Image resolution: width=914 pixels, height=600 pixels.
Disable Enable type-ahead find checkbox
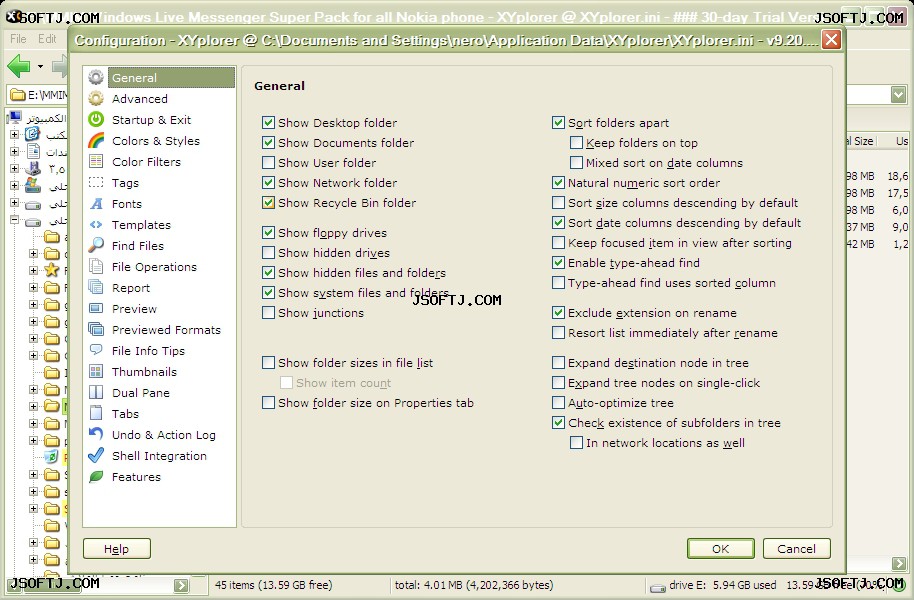558,262
